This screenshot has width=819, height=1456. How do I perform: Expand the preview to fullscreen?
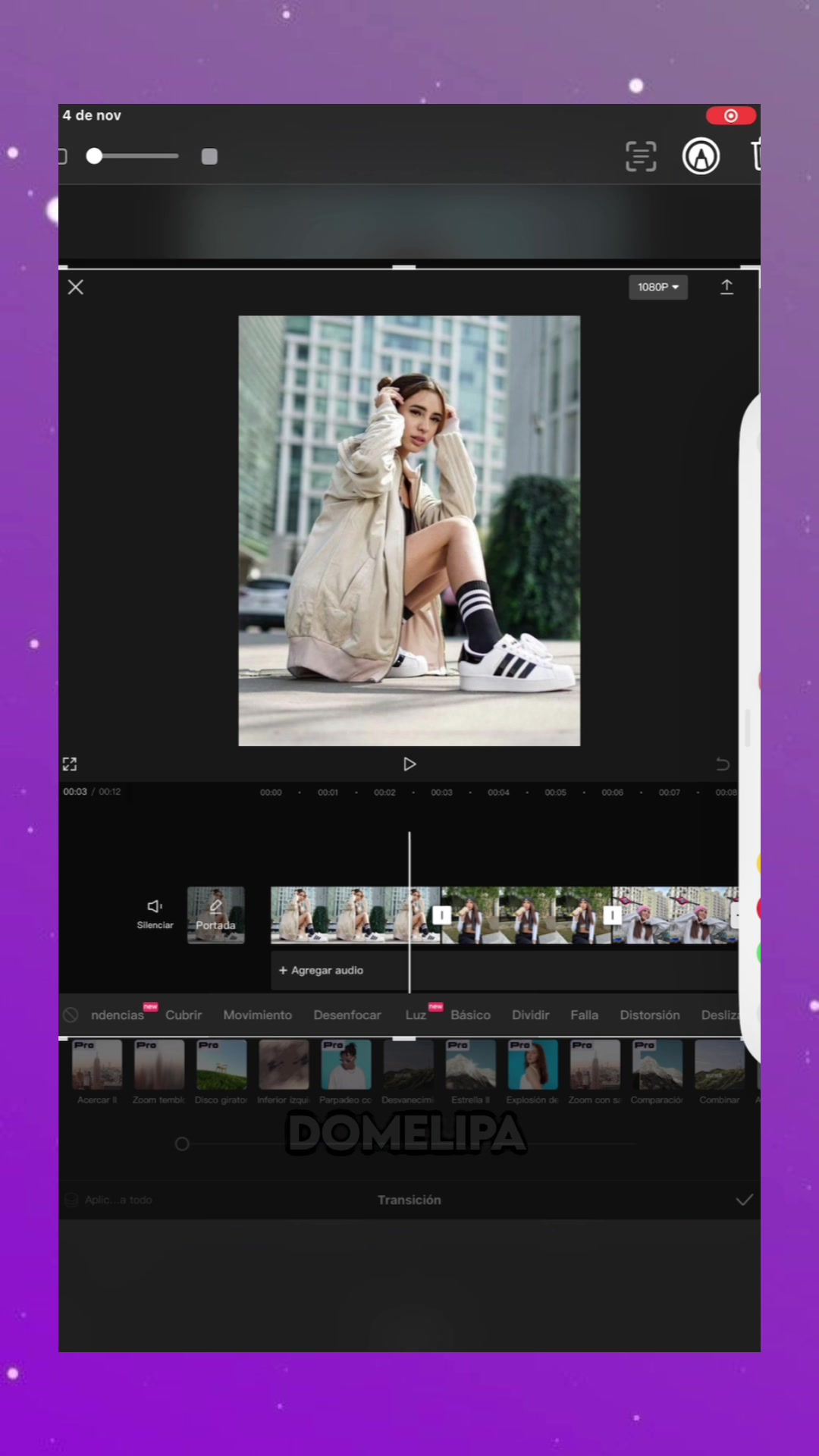coord(70,764)
